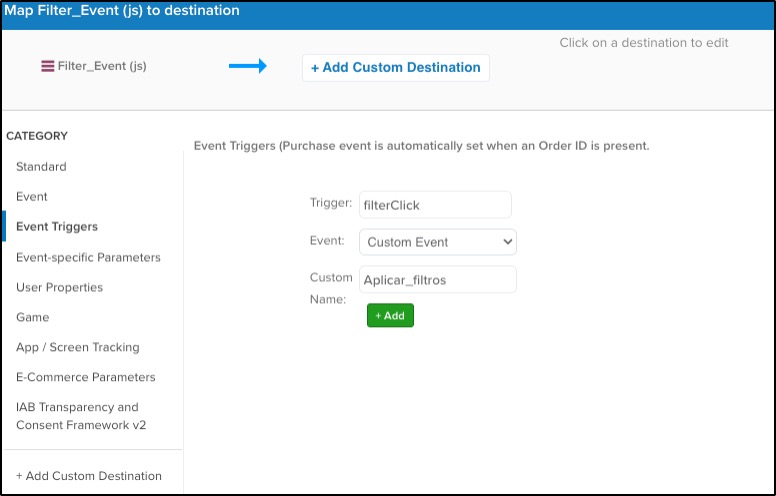Click the Filter_Event source stacked-lines icon
Image resolution: width=776 pixels, height=496 pixels.
coord(47,67)
